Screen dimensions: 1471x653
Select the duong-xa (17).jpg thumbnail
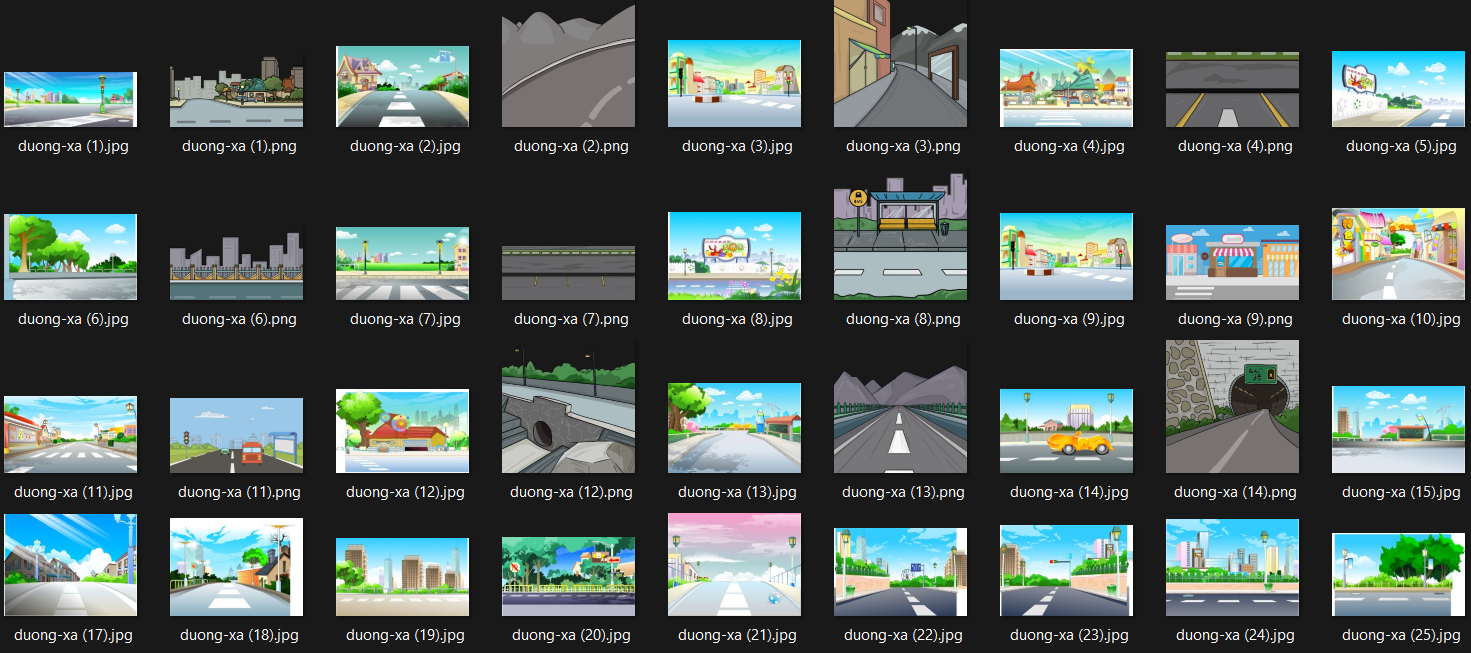[x=70, y=565]
